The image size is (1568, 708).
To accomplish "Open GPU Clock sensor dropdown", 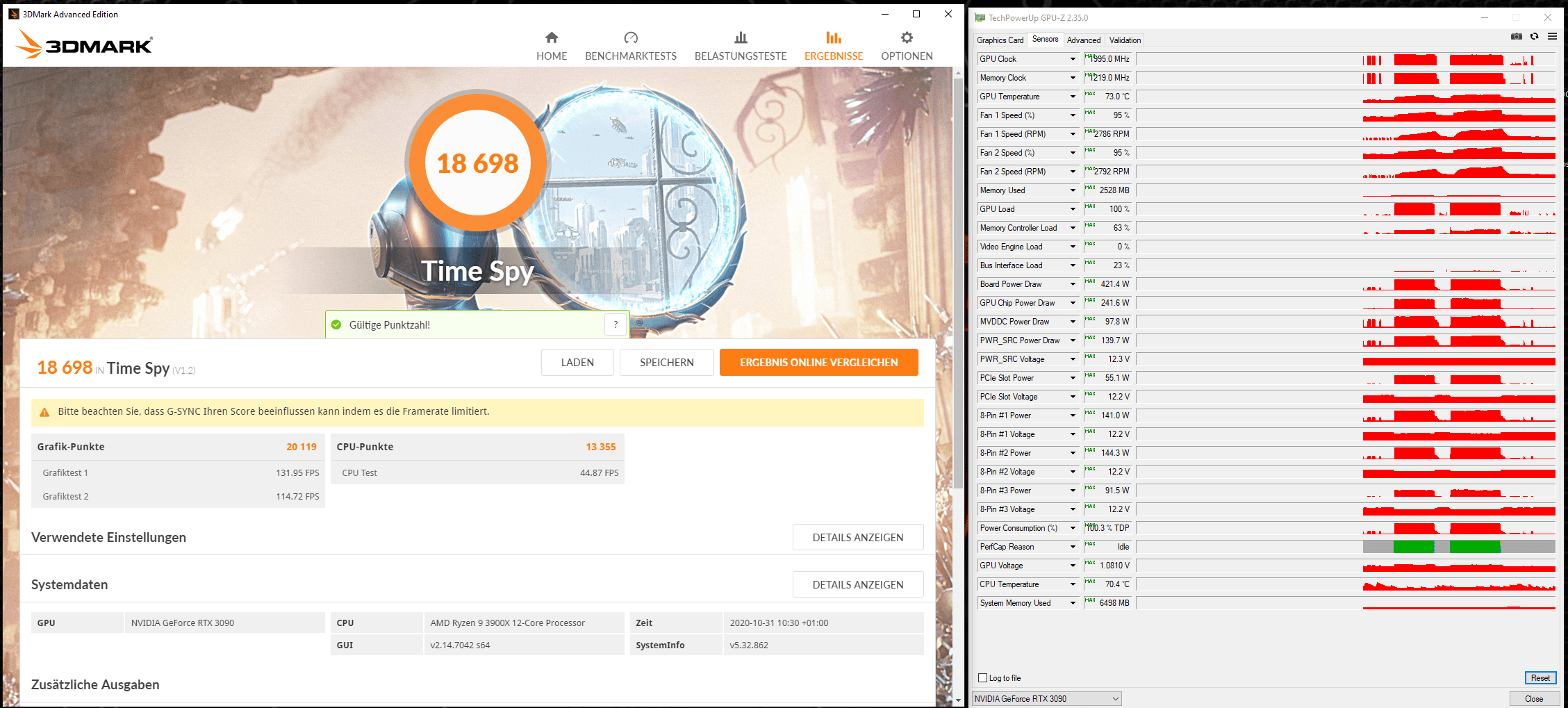I will coord(1073,59).
